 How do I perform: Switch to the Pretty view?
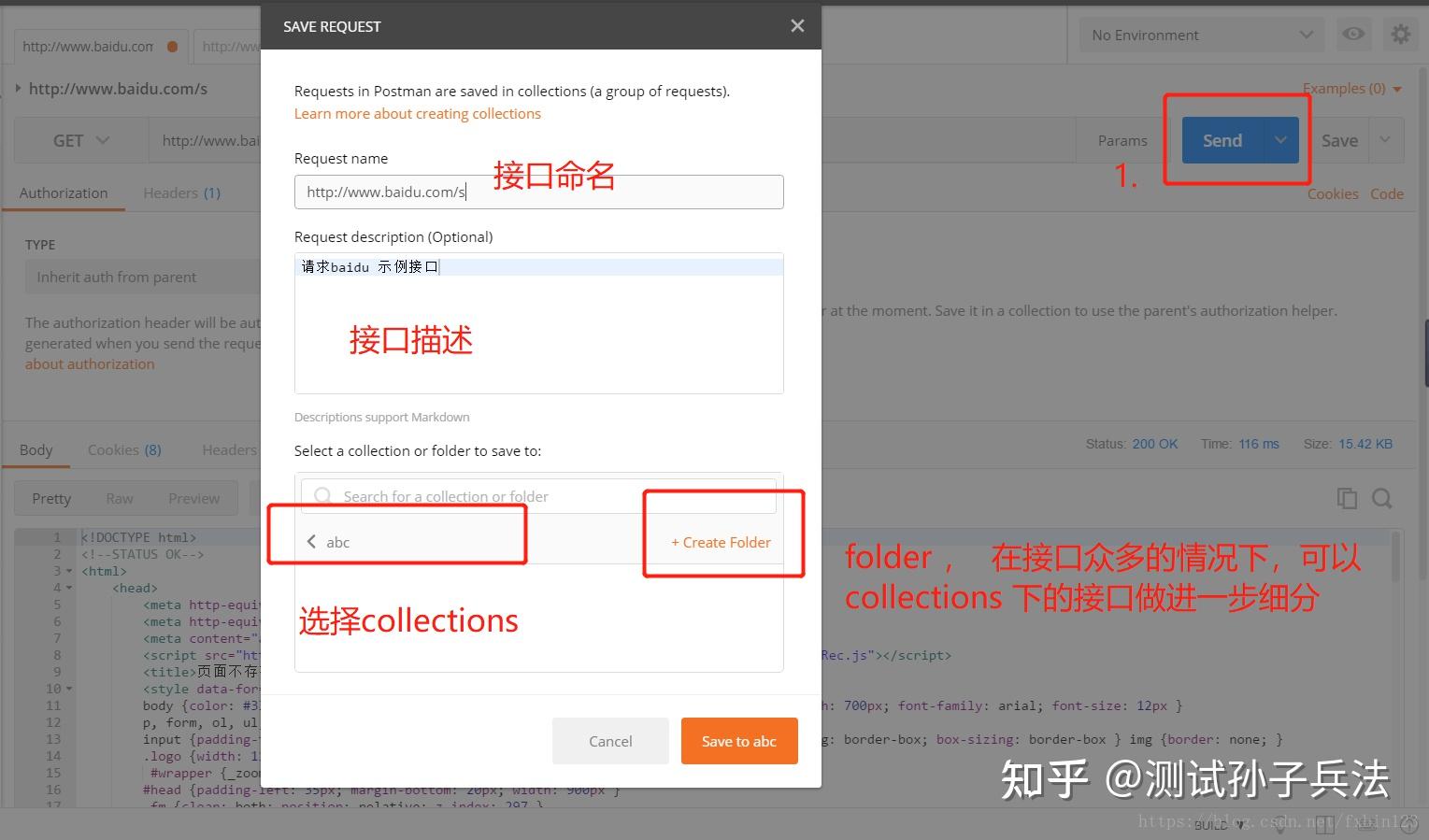coord(51,499)
